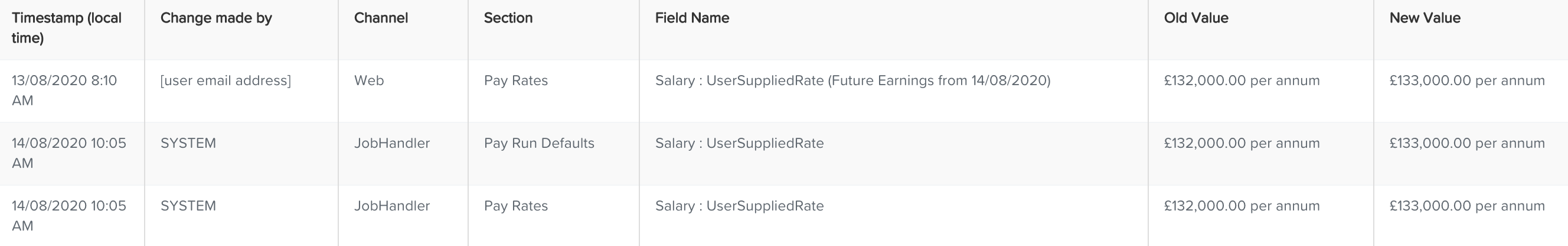Click SYSTEM in the last row
The image size is (1568, 246).
(x=188, y=206)
